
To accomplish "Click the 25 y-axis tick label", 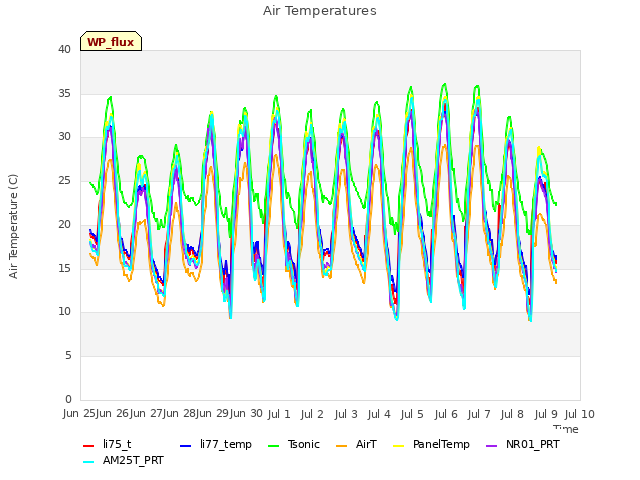I will pos(64,180).
